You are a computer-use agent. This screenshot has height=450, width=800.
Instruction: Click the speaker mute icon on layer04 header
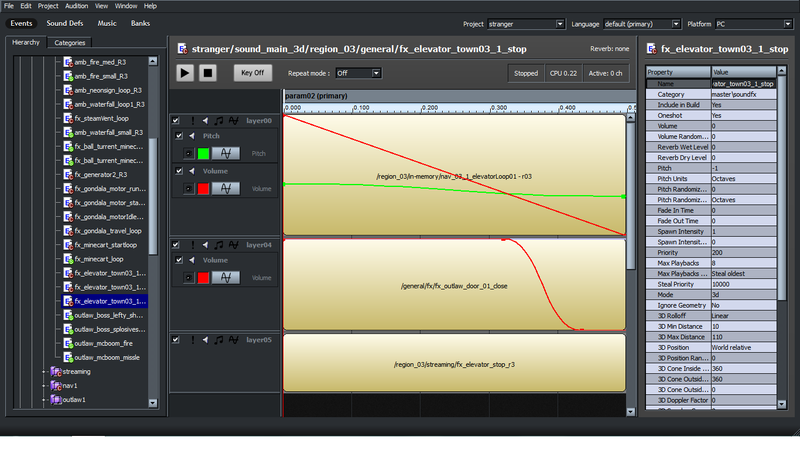pos(205,245)
